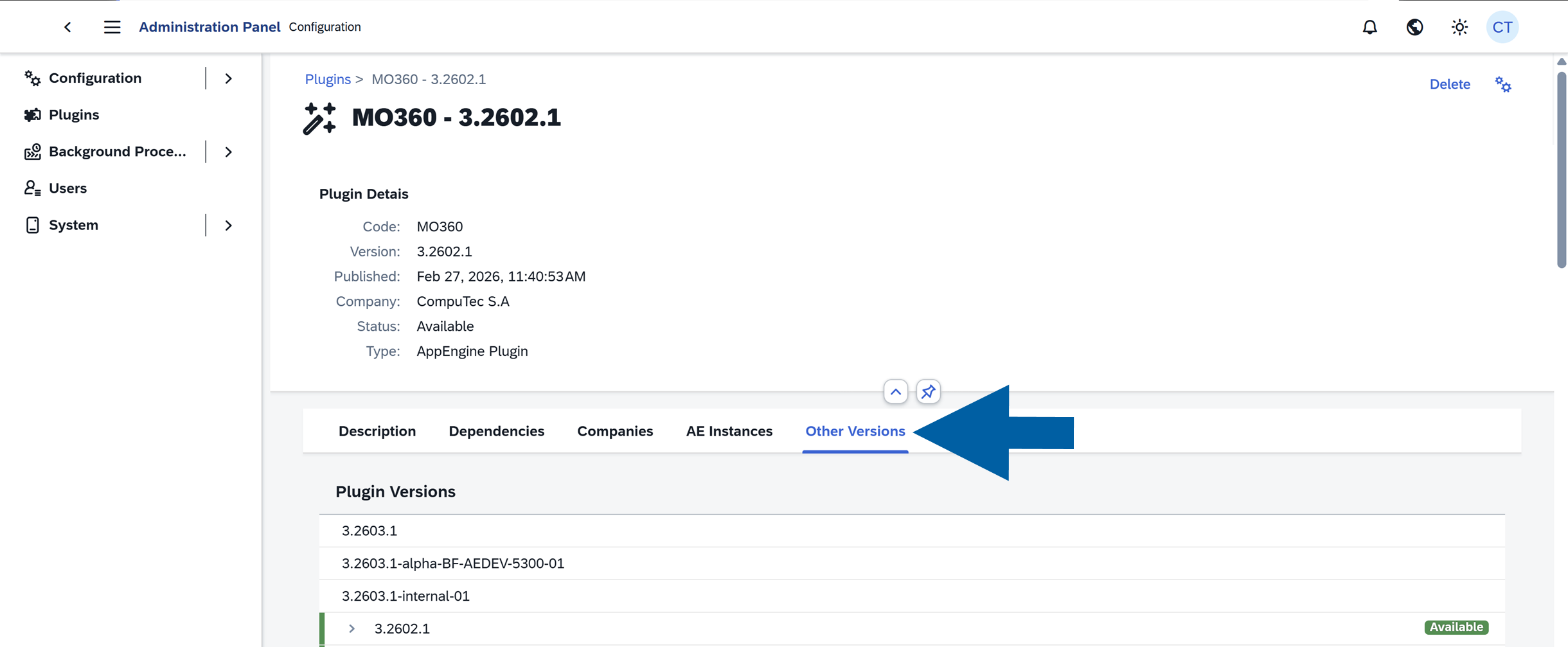
Task: Pin the header with the pin button
Action: pyautogui.click(x=928, y=392)
